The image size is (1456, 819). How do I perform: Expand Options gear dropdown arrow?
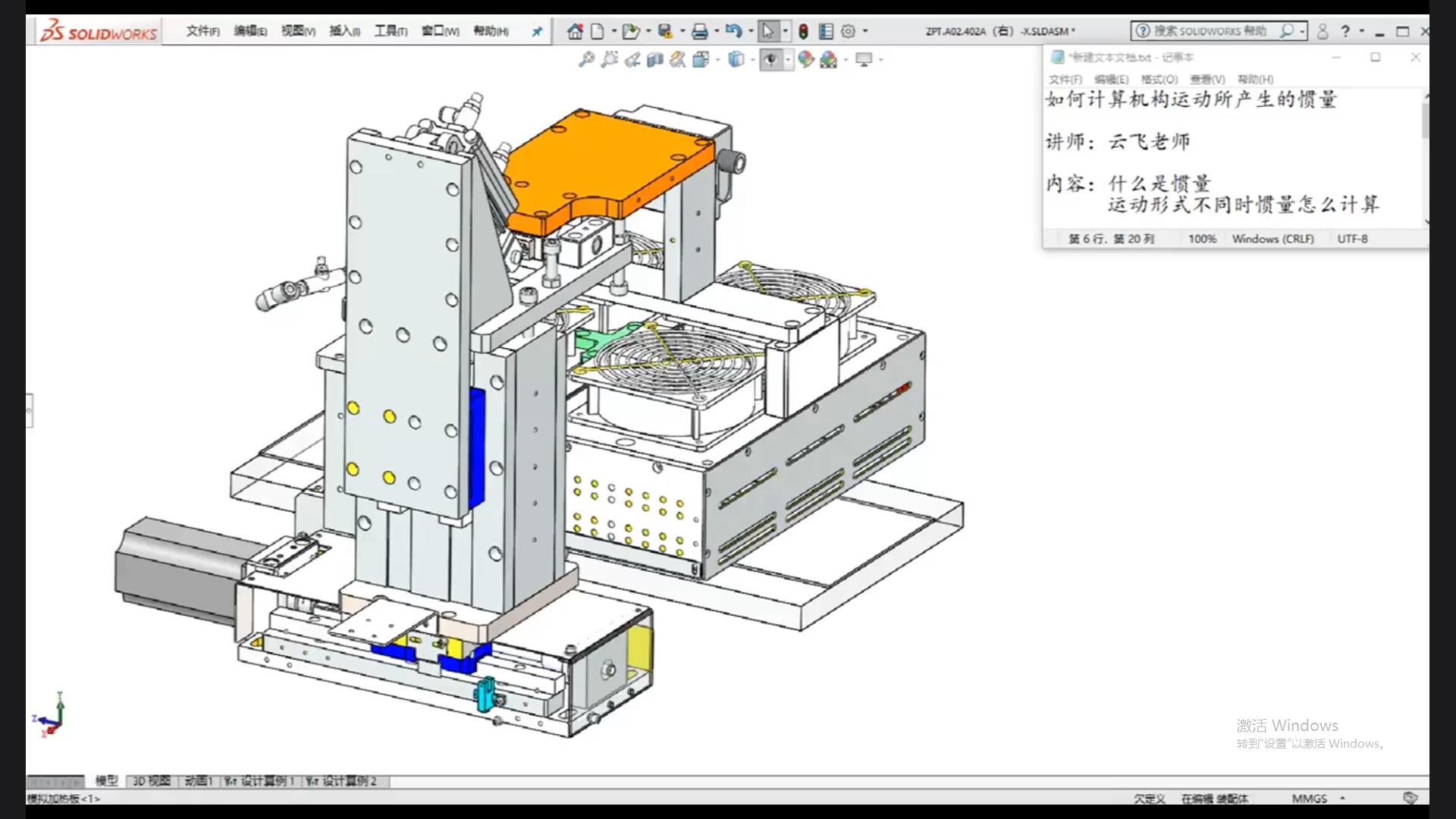[865, 31]
